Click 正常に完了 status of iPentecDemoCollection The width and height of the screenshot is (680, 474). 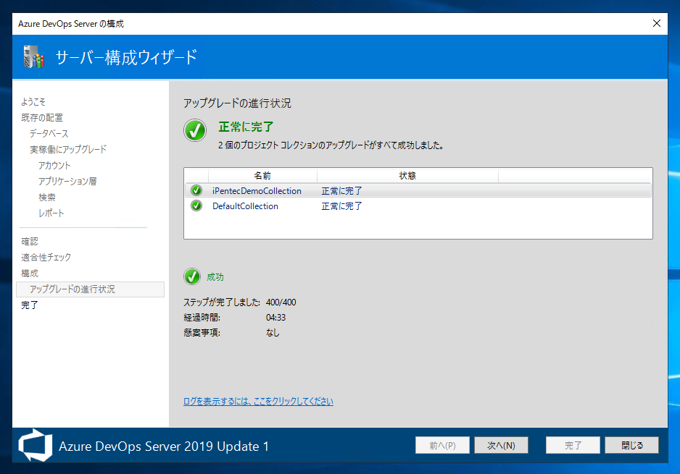coord(342,191)
